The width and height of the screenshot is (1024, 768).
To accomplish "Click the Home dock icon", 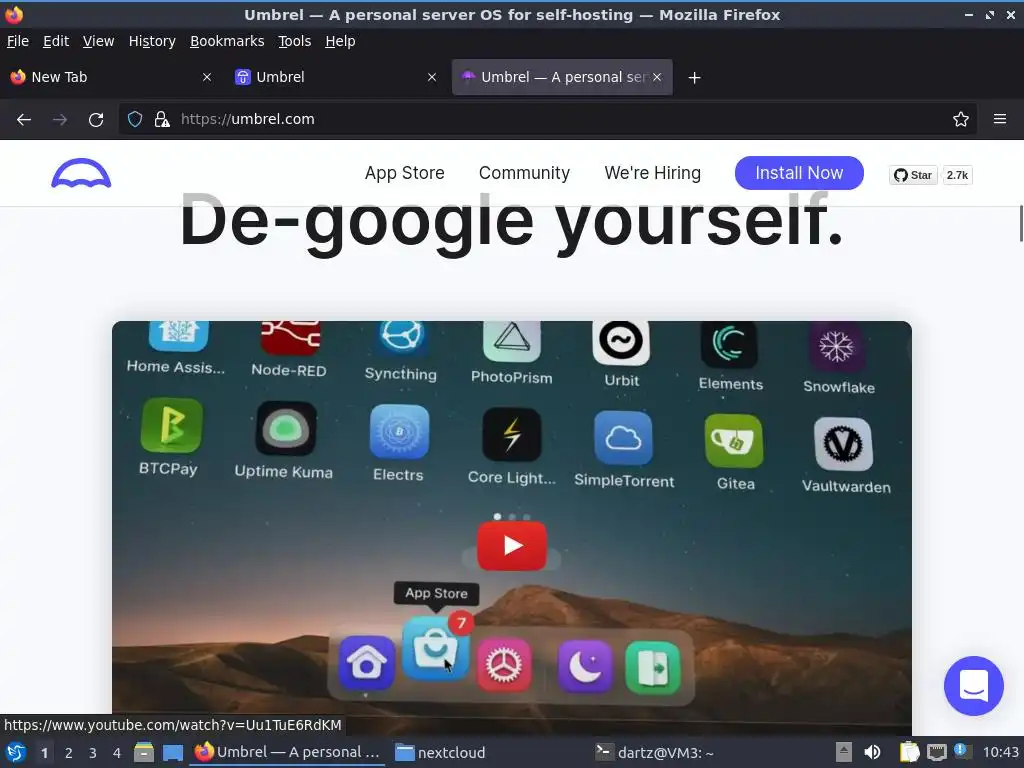I will pyautogui.click(x=366, y=662).
